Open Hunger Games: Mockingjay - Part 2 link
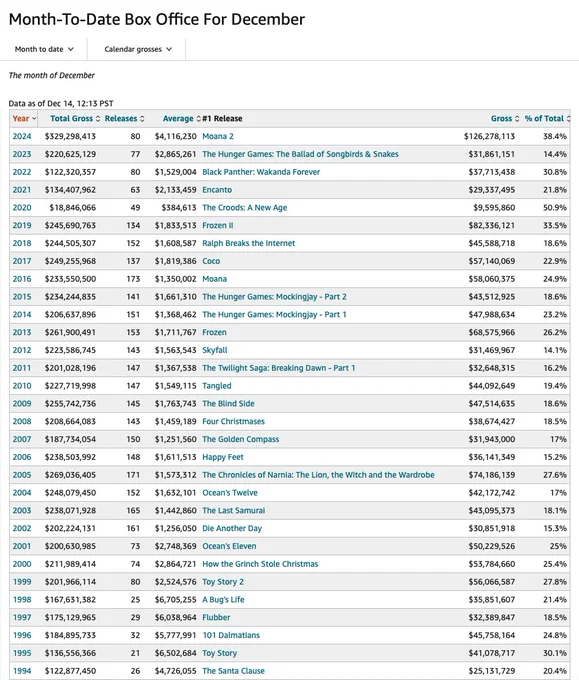The image size is (579, 680). click(x=275, y=297)
